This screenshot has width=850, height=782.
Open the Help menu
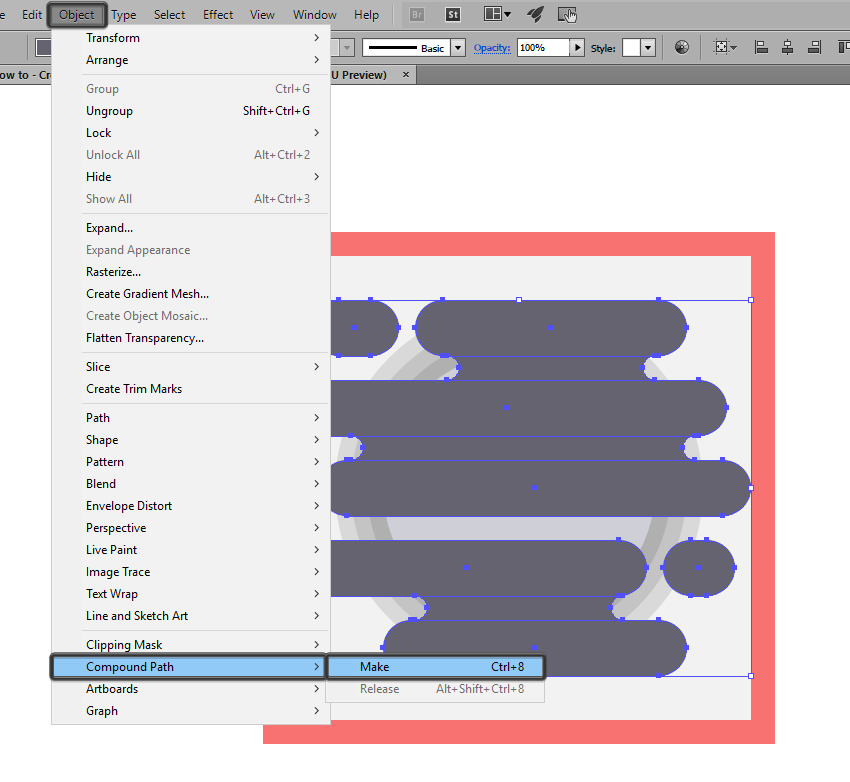(x=366, y=15)
